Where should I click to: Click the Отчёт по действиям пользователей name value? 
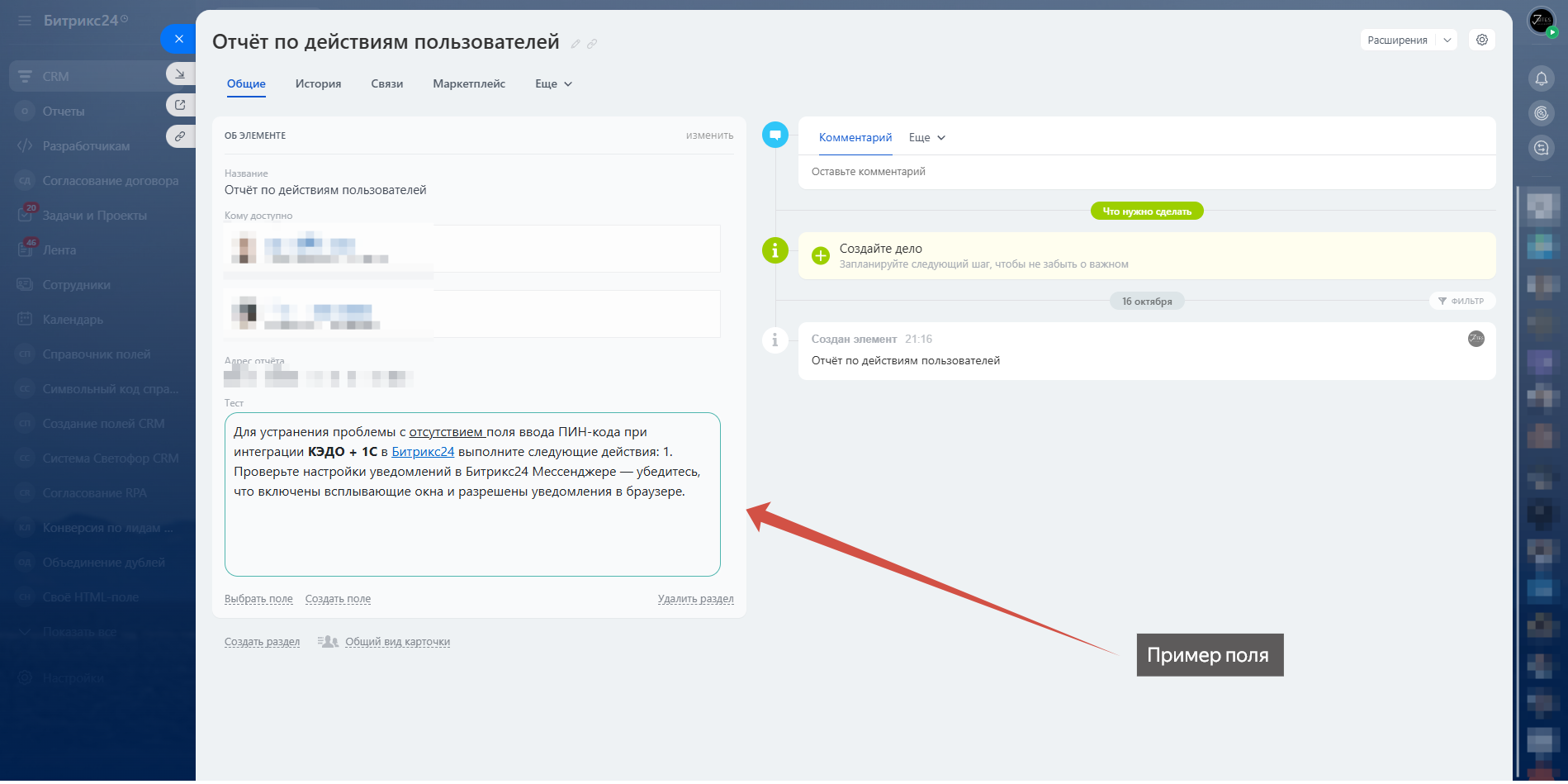coord(325,190)
